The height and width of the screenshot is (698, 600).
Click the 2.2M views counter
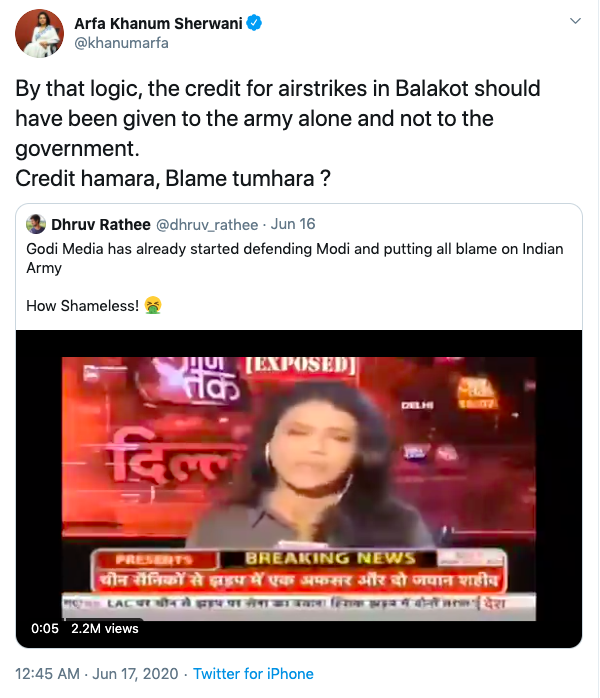click(105, 629)
